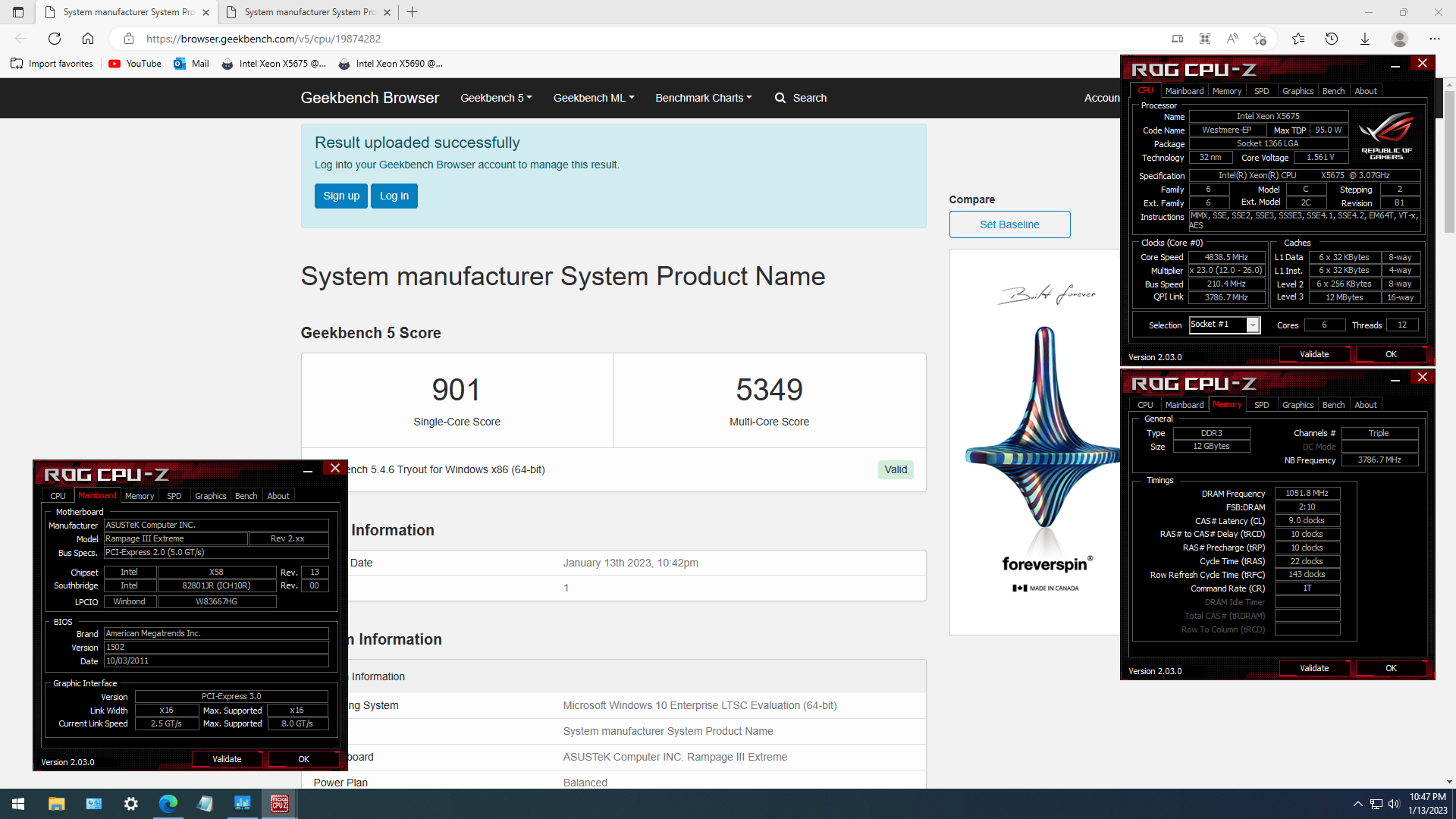Viewport: 1456px width, 819px height.
Task: Click Validate in the Memory CPU-Z window
Action: tap(1314, 668)
